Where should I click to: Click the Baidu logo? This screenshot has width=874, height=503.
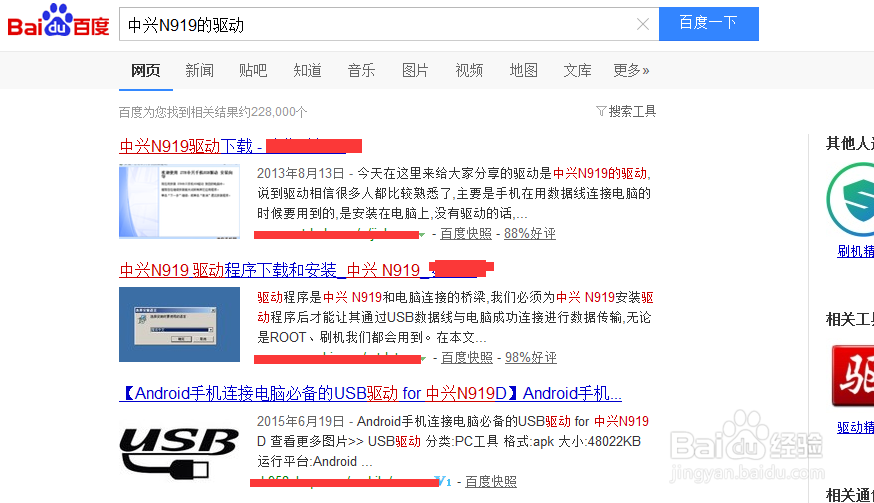pyautogui.click(x=58, y=21)
